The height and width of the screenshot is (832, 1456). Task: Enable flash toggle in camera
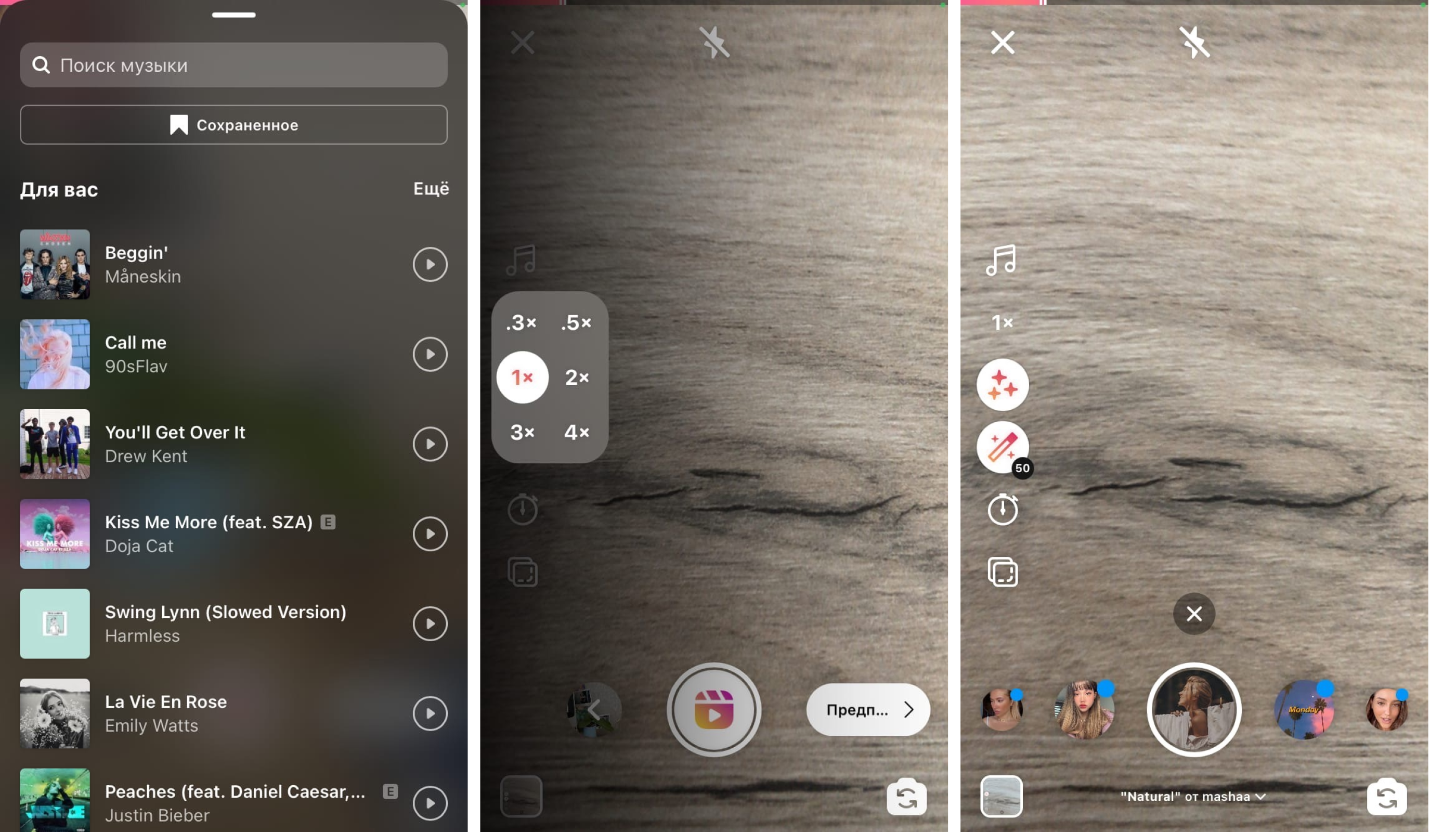(x=714, y=42)
